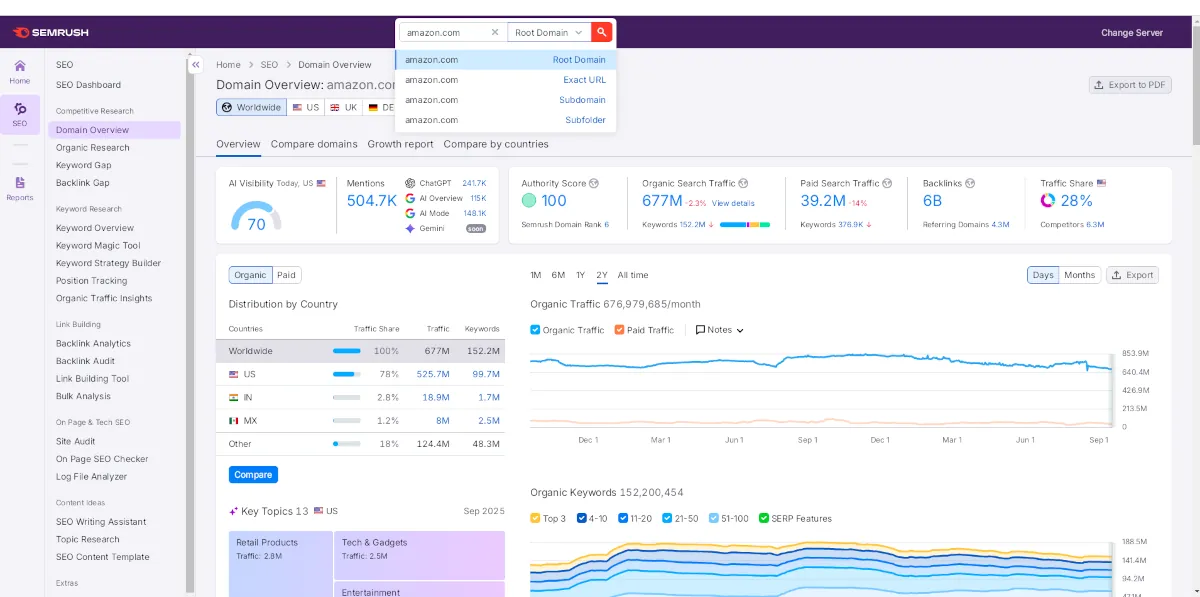Clear the amazon.com search field
This screenshot has width=1200, height=597.
click(494, 32)
